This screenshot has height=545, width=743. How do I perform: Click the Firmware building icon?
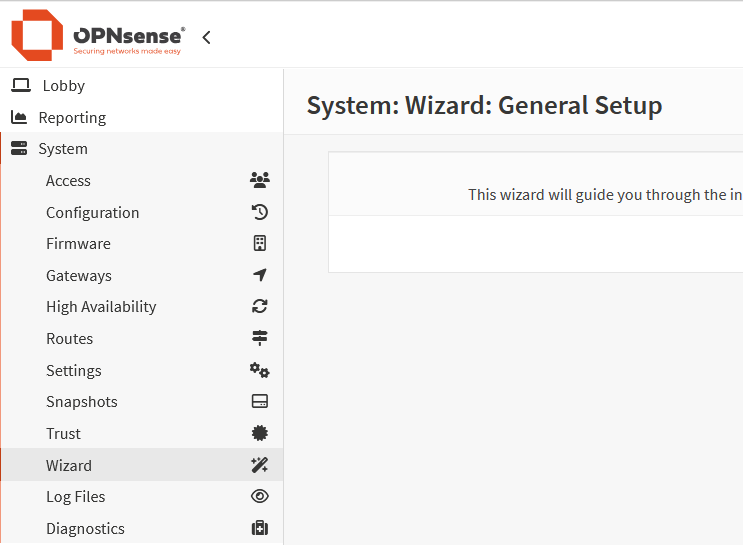point(259,244)
